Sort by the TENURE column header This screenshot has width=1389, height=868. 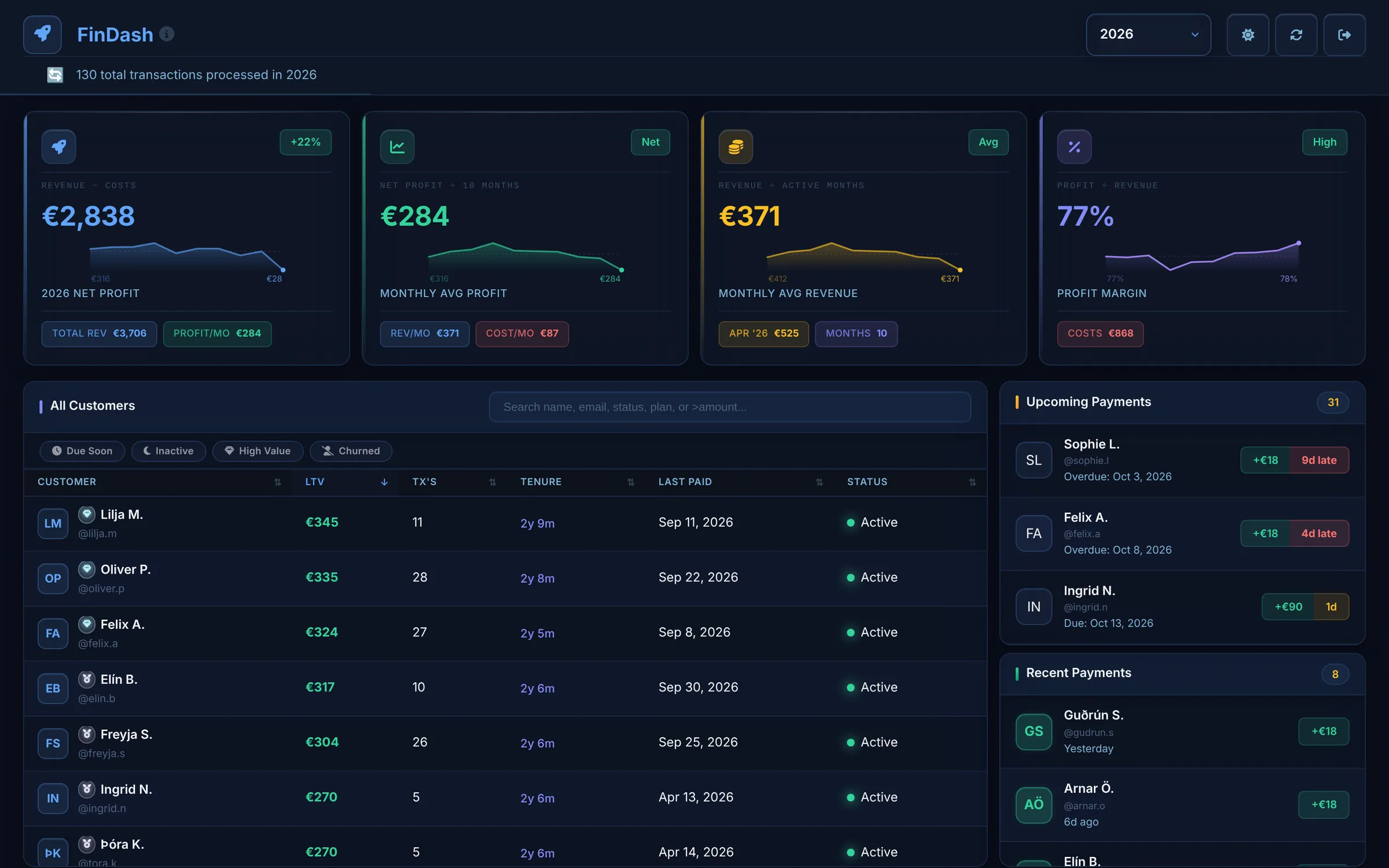(x=576, y=481)
